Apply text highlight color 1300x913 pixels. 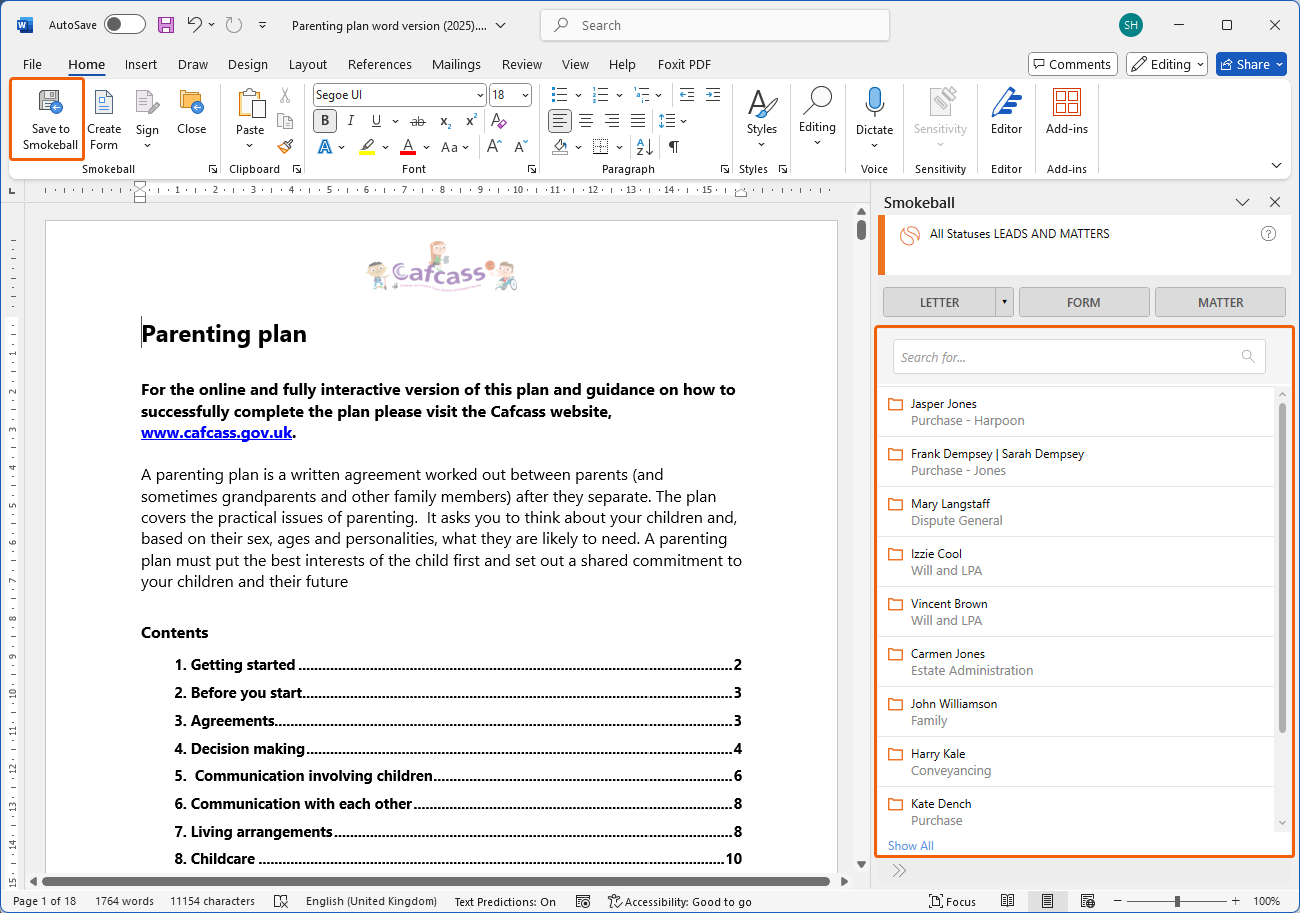pyautogui.click(x=367, y=147)
